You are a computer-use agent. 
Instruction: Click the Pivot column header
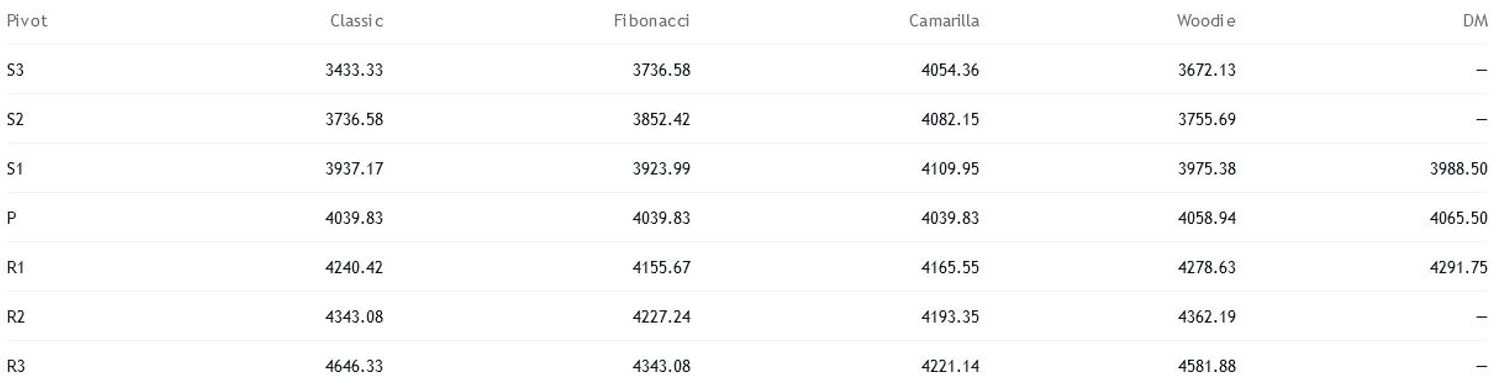(22, 21)
